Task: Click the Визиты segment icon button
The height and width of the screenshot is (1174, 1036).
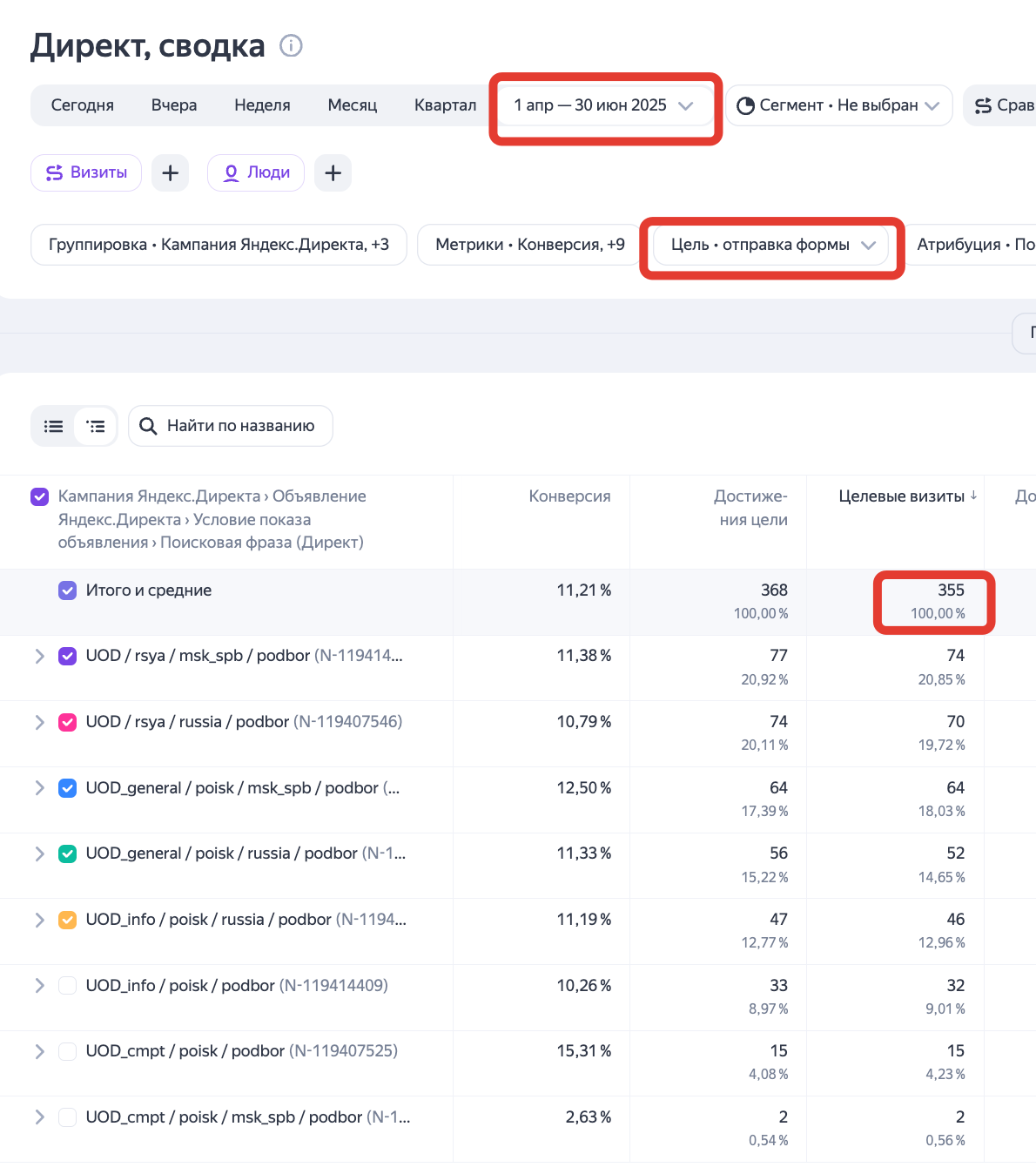Action: 86,172
